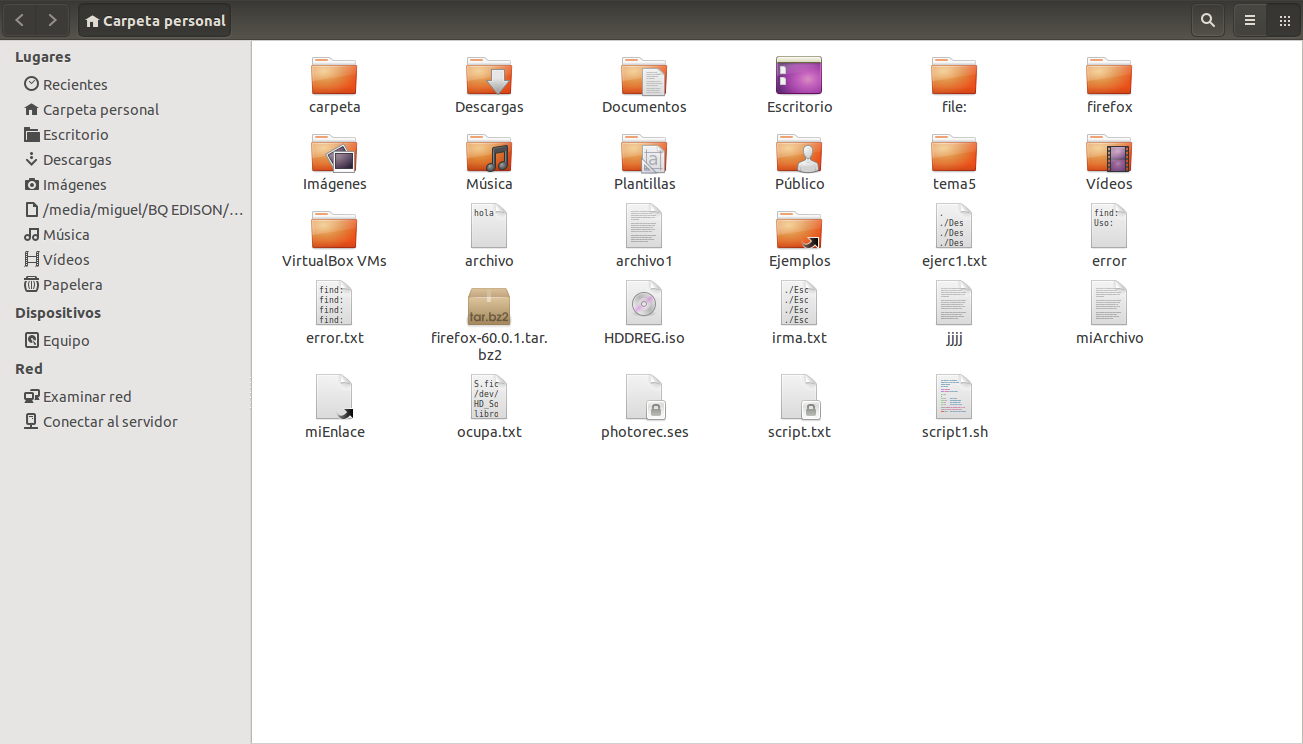Select the archivo file icon

[489, 226]
